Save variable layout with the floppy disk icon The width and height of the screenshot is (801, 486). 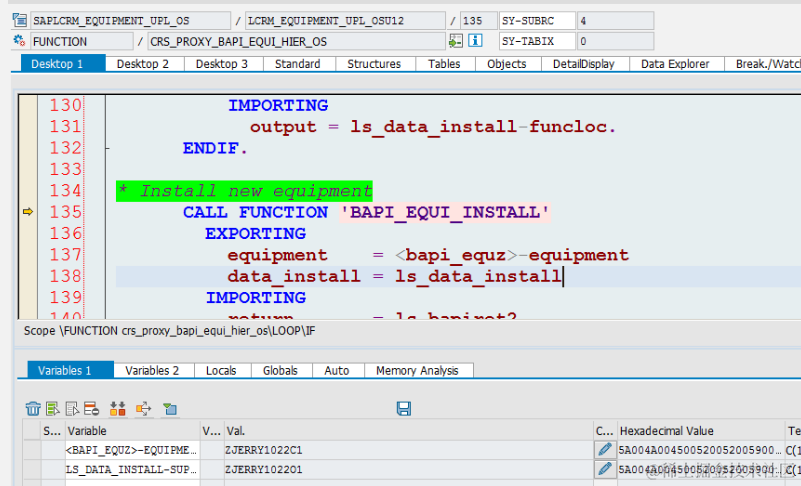(x=404, y=408)
